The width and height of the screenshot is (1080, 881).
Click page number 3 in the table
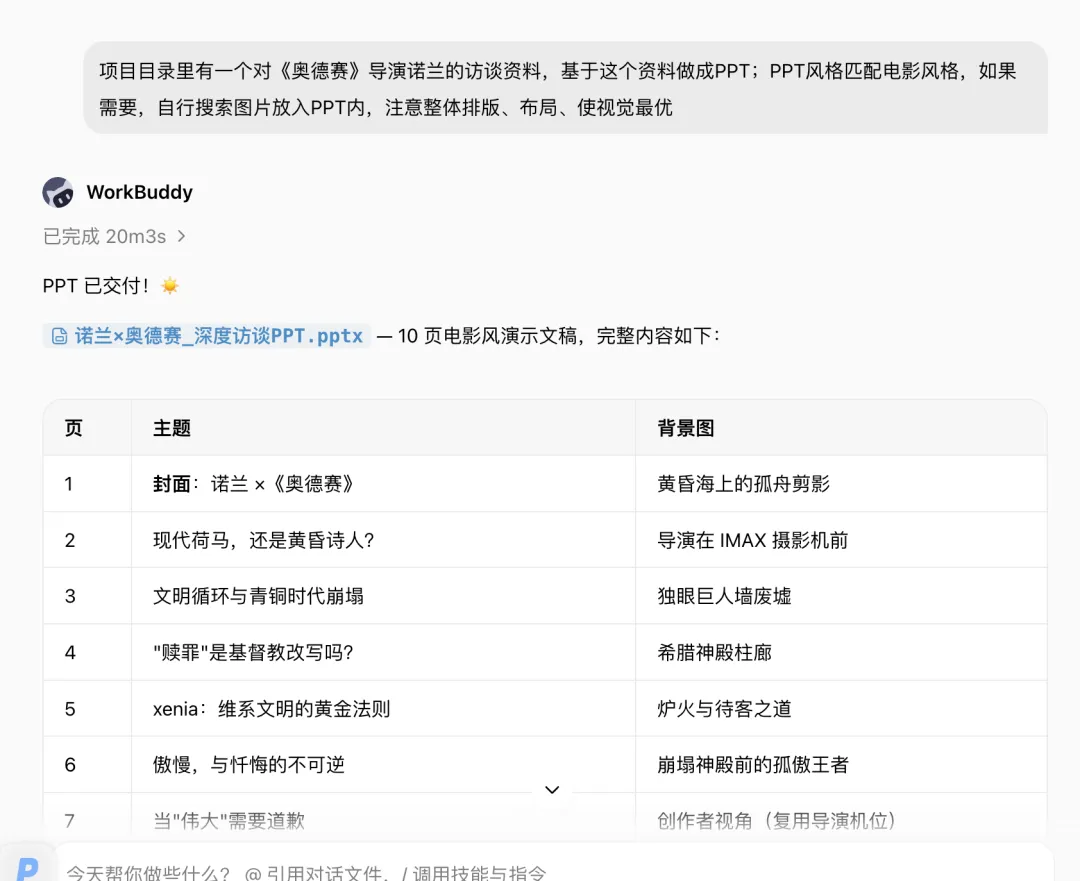pos(70,597)
